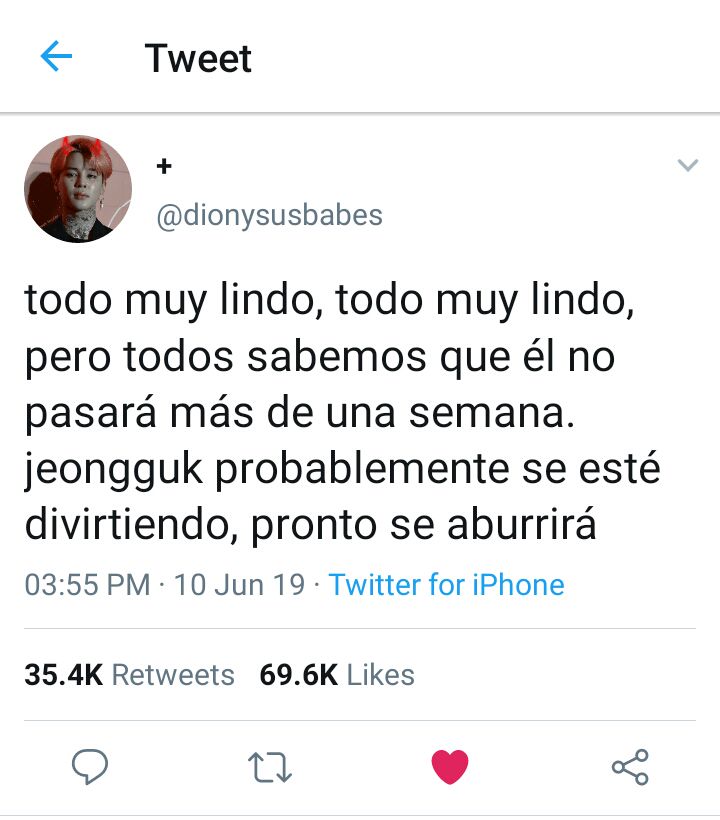Open the share icon
720x820 pixels.
click(x=630, y=767)
